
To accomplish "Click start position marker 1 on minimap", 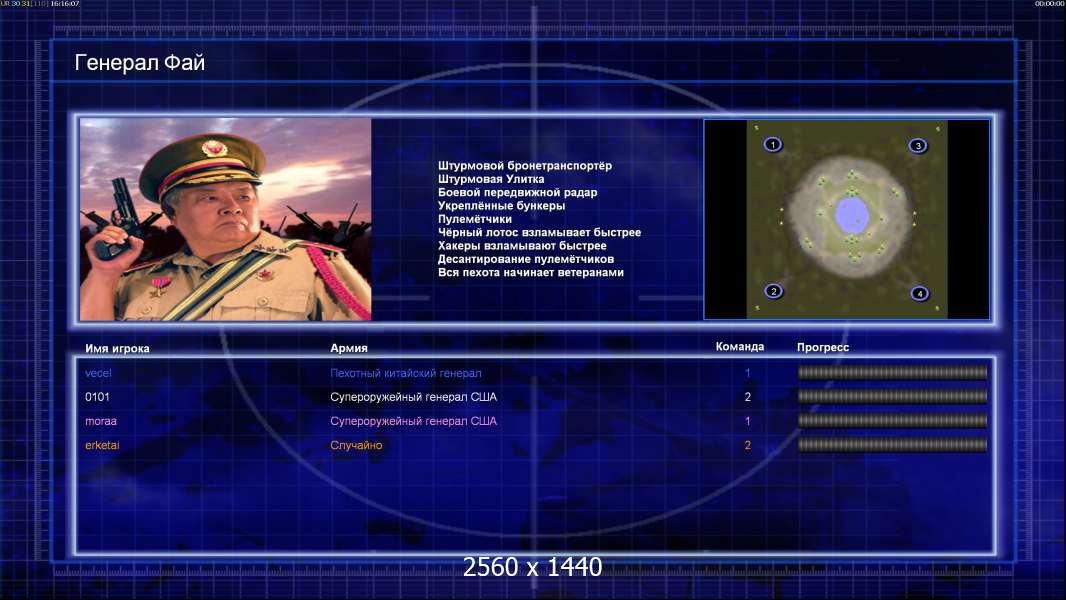I will [772, 145].
